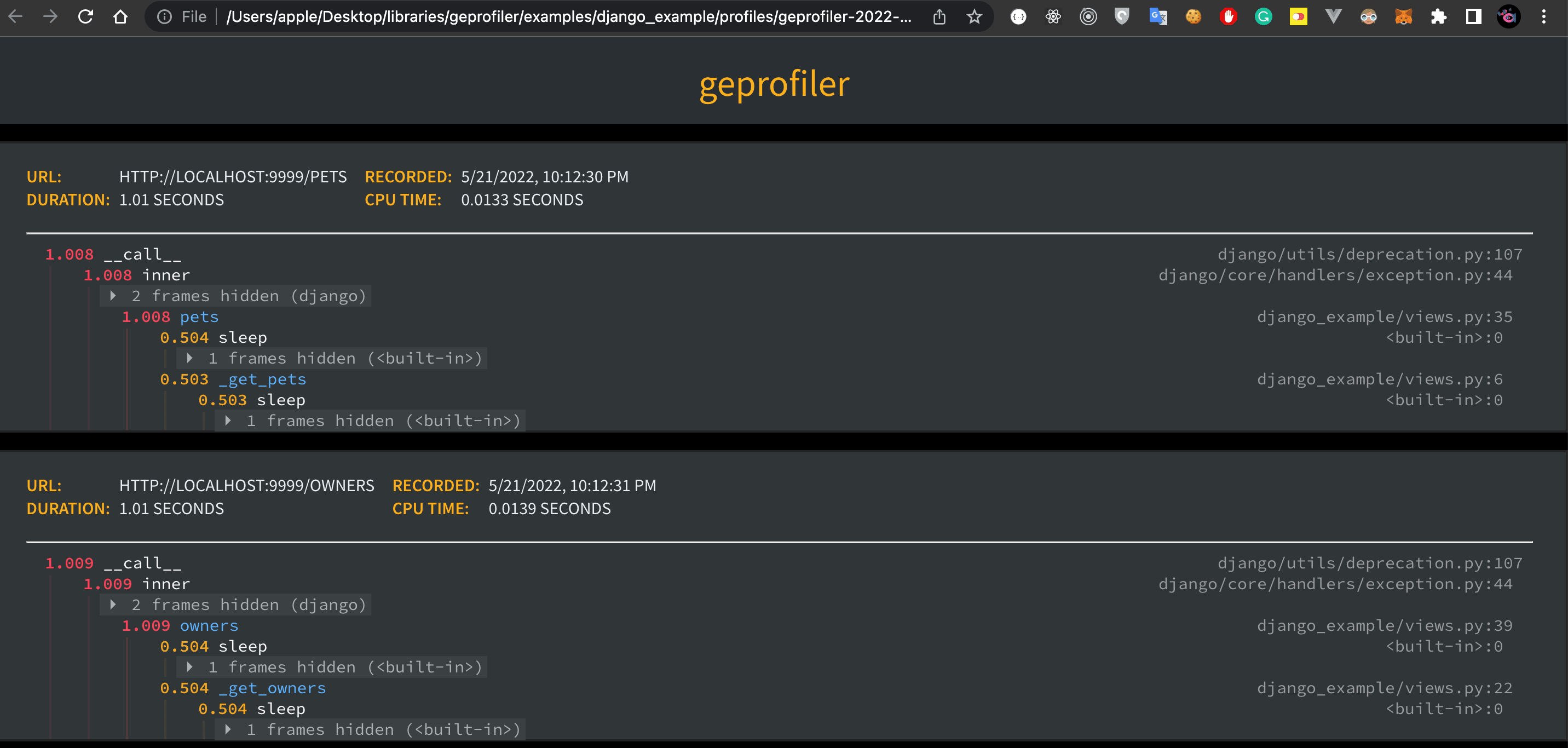Reload the geprofiler report page

pyautogui.click(x=86, y=16)
